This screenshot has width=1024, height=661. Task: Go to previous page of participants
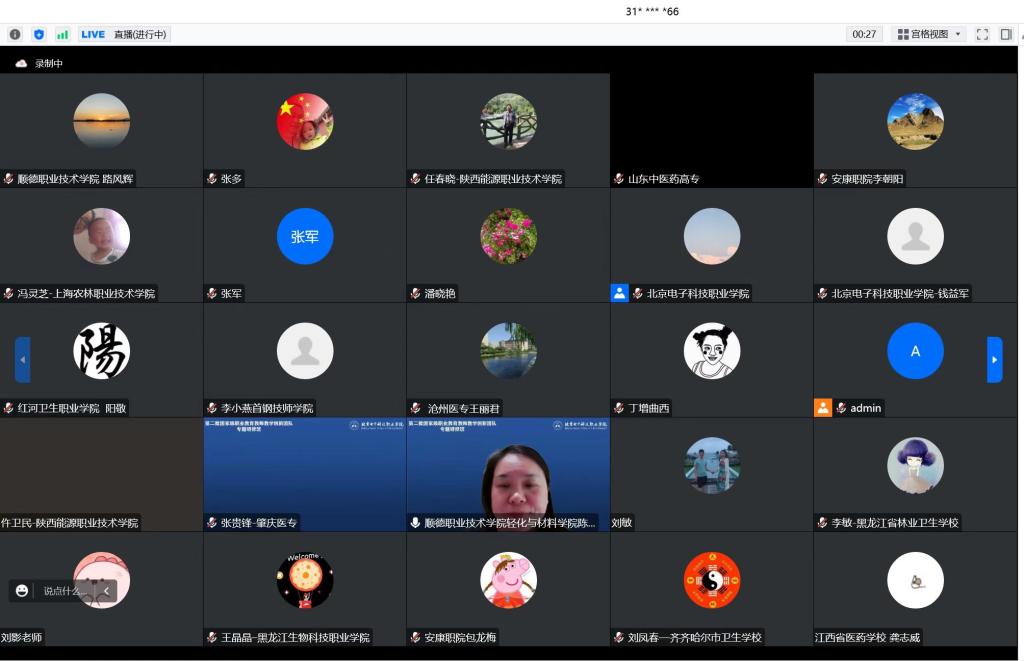pos(22,360)
